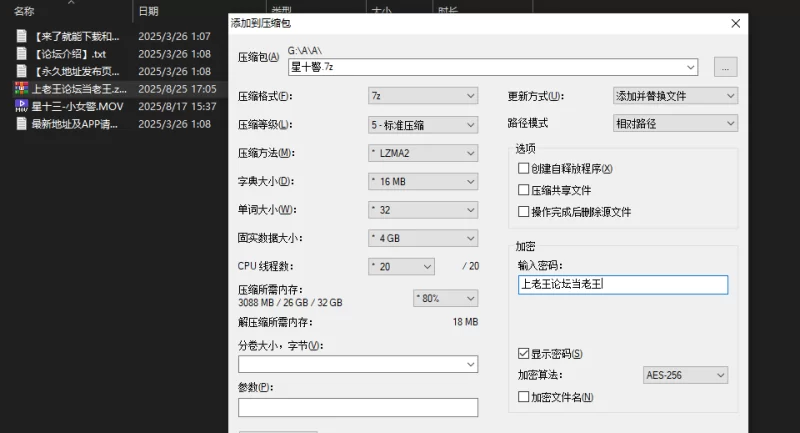Click the date 2025/8/25 17:05
Image resolution: width=800 pixels, height=433 pixels.
click(x=177, y=89)
